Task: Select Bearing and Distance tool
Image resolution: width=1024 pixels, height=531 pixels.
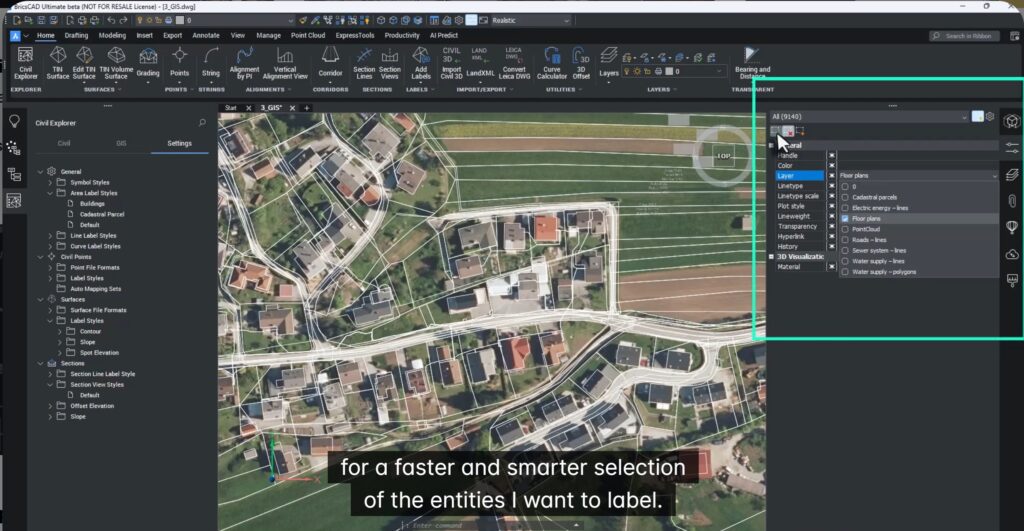Action: tap(752, 63)
